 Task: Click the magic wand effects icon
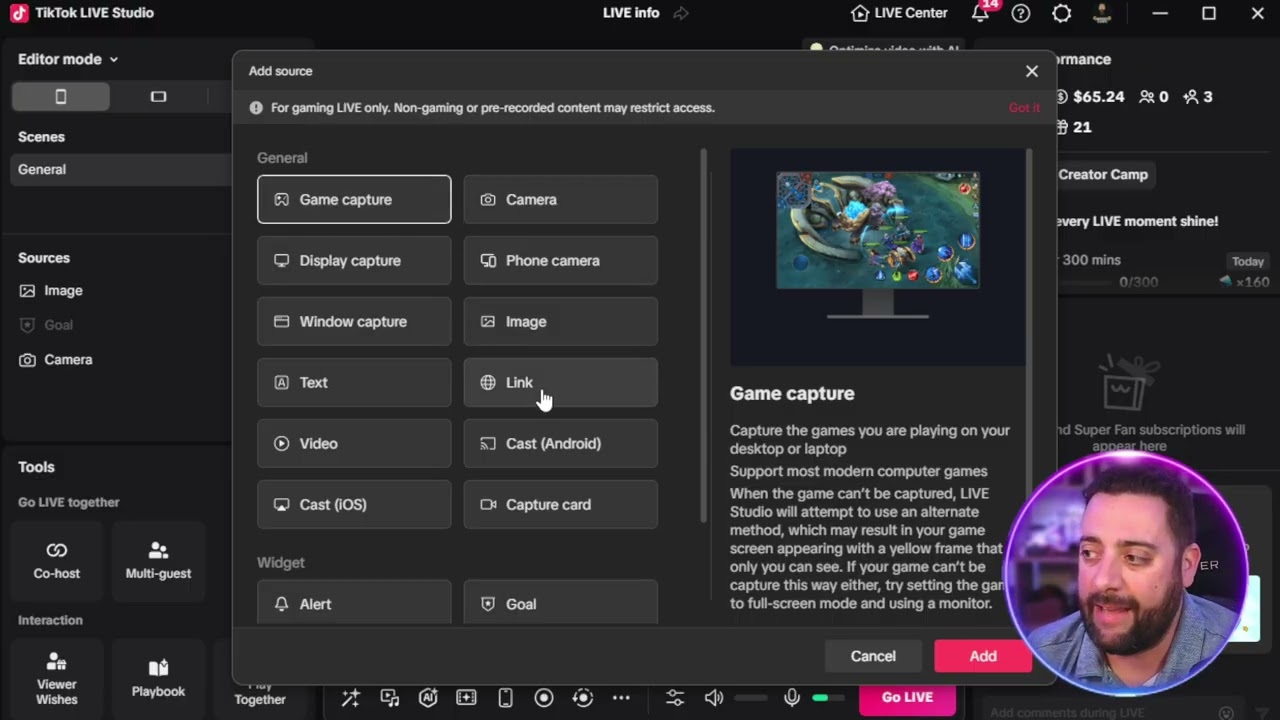pyautogui.click(x=351, y=698)
